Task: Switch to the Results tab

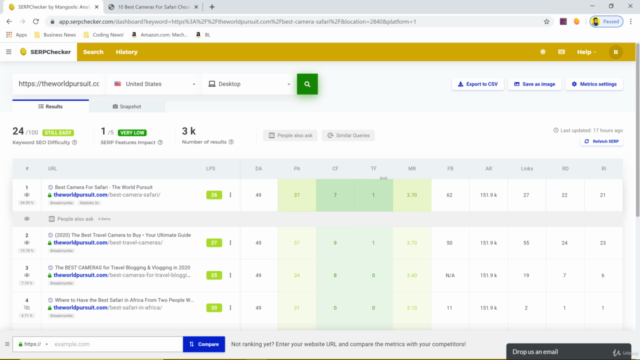Action: 51,106
